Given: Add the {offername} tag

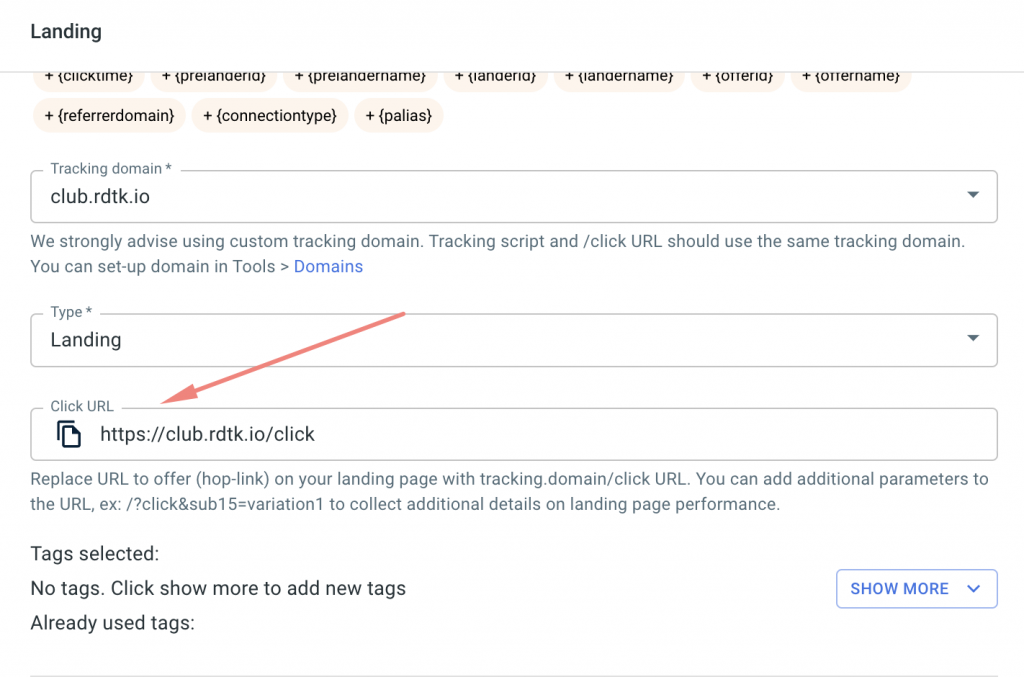Looking at the screenshot, I should tap(850, 75).
